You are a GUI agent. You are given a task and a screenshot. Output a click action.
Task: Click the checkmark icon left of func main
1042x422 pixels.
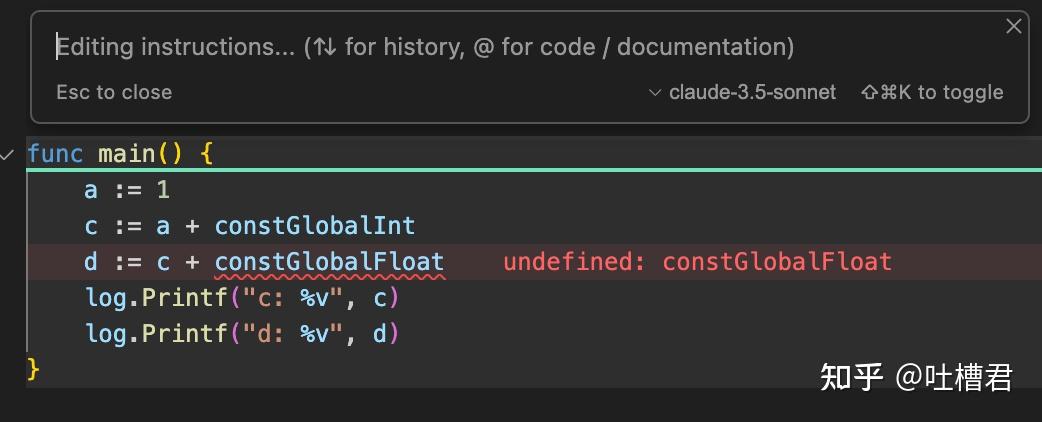(x=8, y=155)
